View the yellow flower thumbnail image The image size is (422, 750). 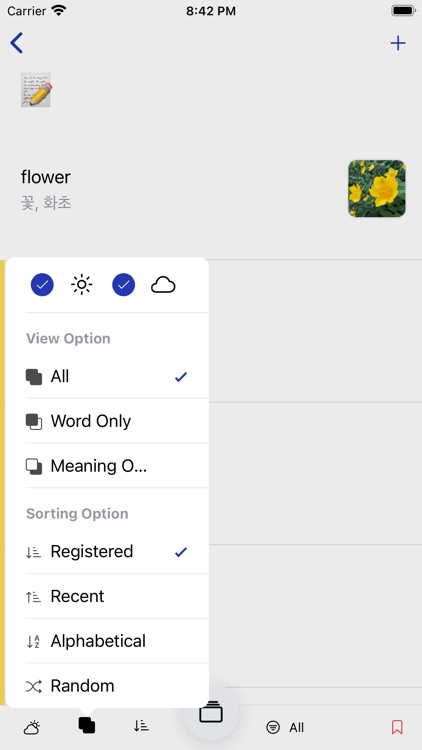(377, 188)
